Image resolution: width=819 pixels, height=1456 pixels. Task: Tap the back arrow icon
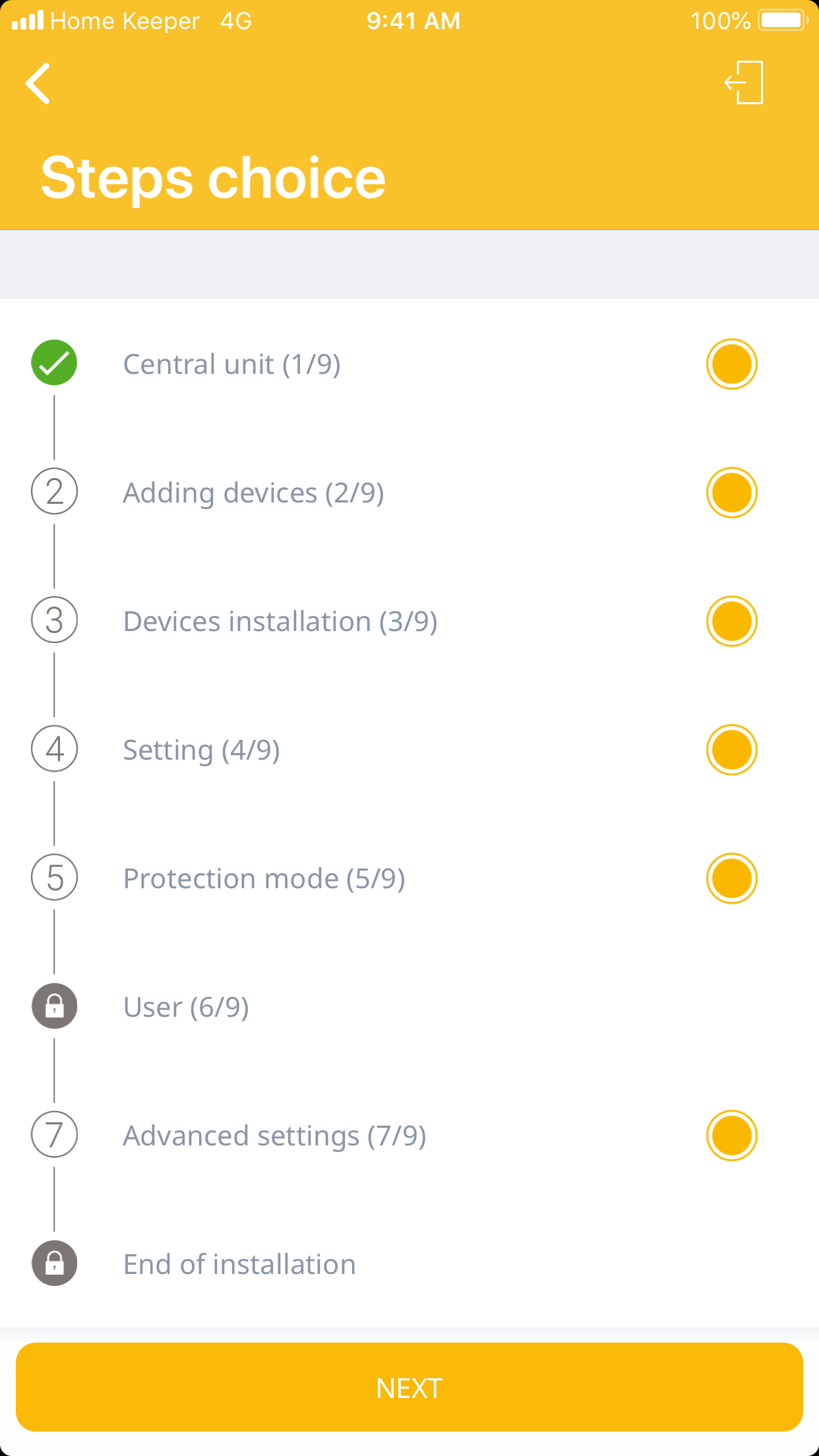click(38, 84)
